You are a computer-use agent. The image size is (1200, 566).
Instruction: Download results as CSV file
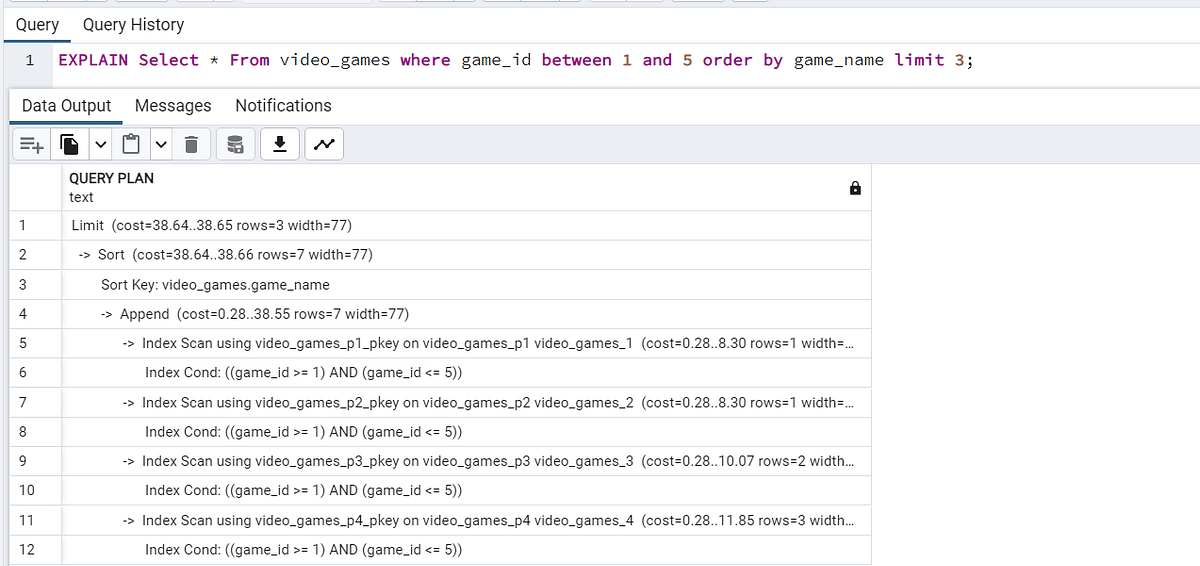(281, 146)
